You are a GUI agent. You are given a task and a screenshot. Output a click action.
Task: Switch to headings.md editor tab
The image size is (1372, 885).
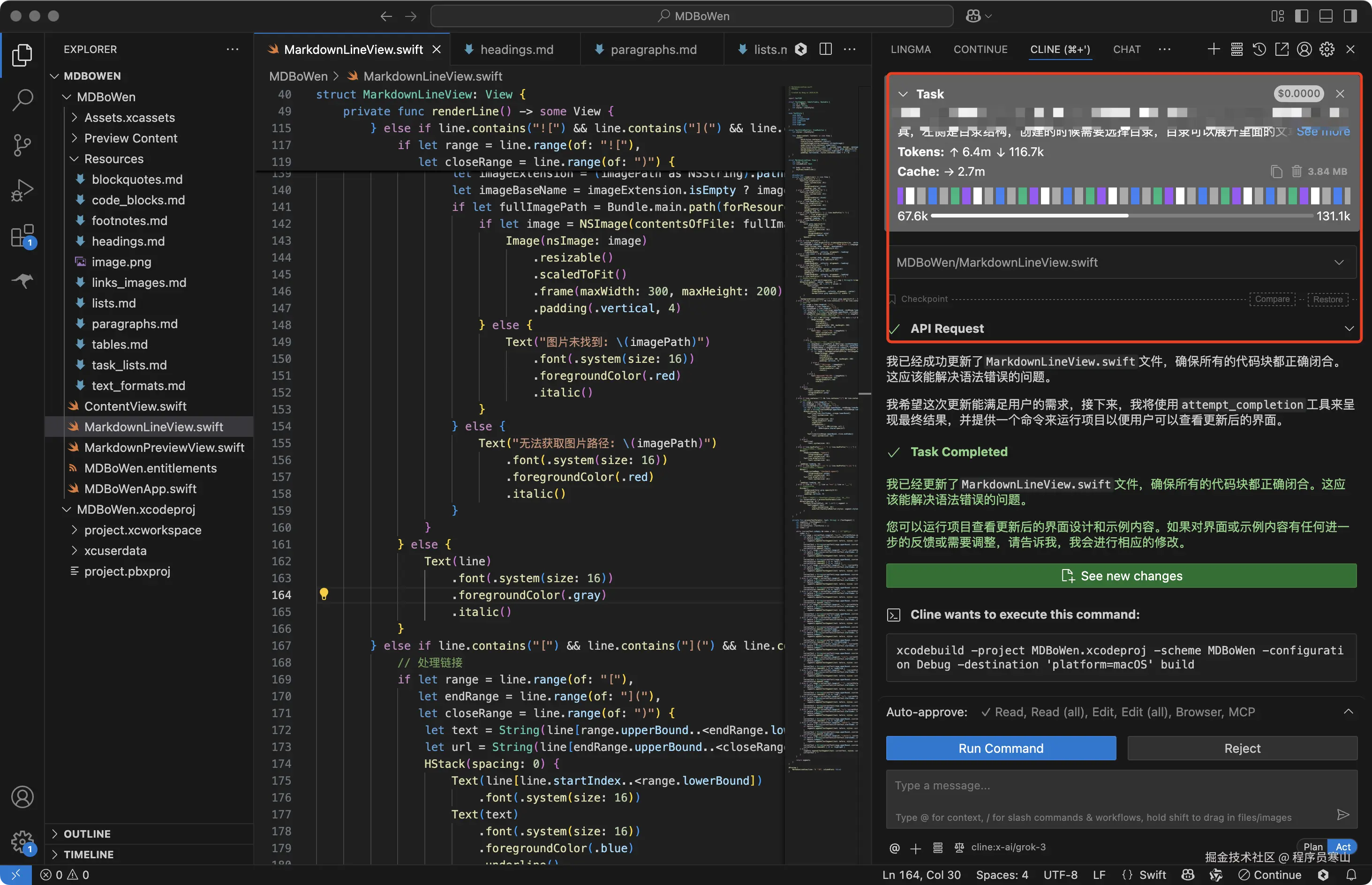(x=516, y=49)
